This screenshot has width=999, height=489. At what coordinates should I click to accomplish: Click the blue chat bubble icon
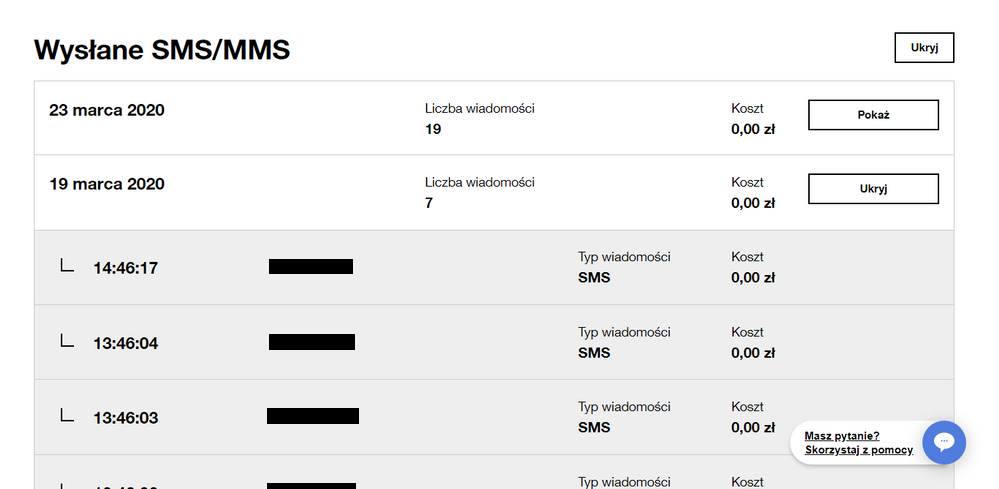coord(943,442)
